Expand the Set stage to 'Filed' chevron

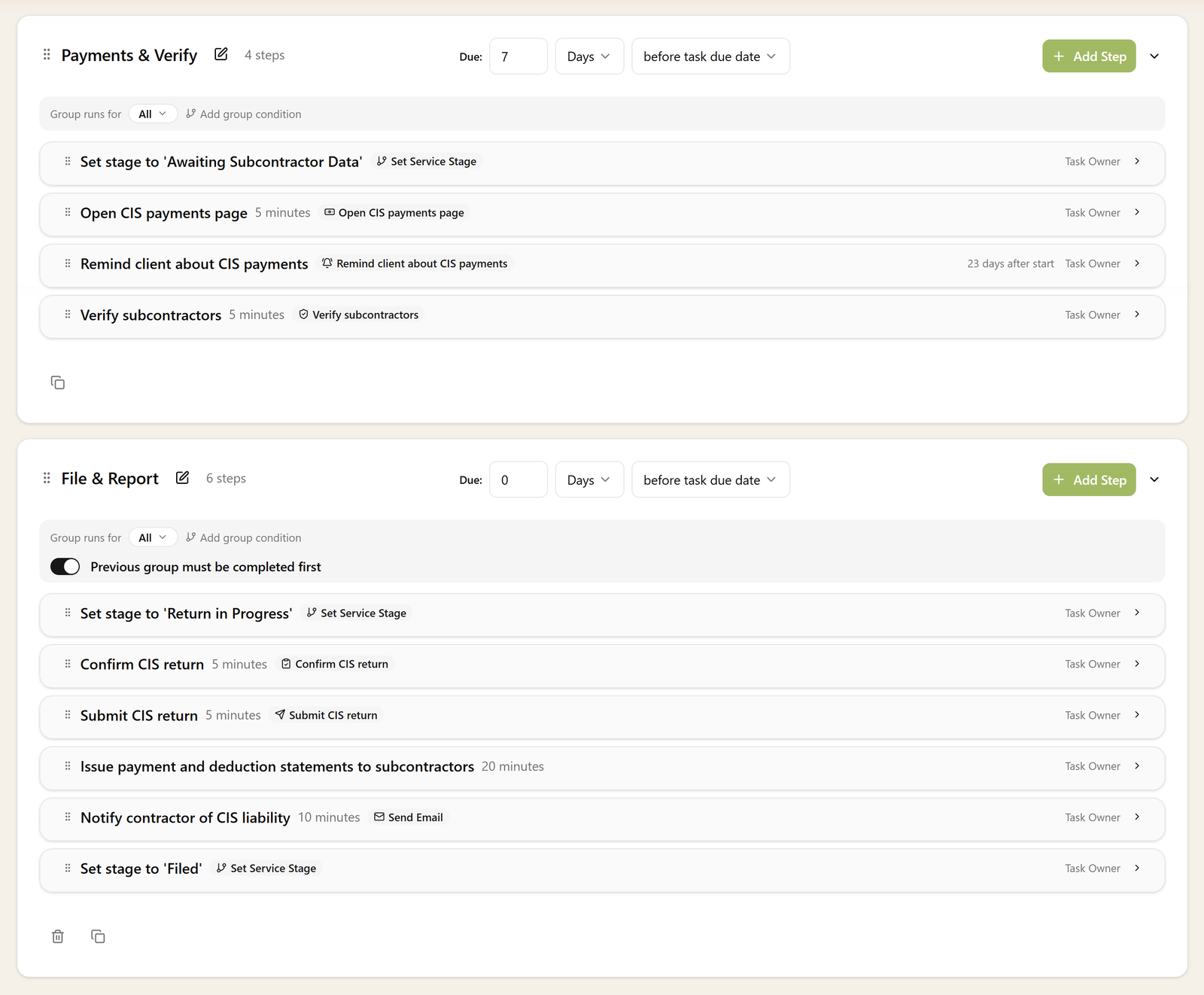1137,868
